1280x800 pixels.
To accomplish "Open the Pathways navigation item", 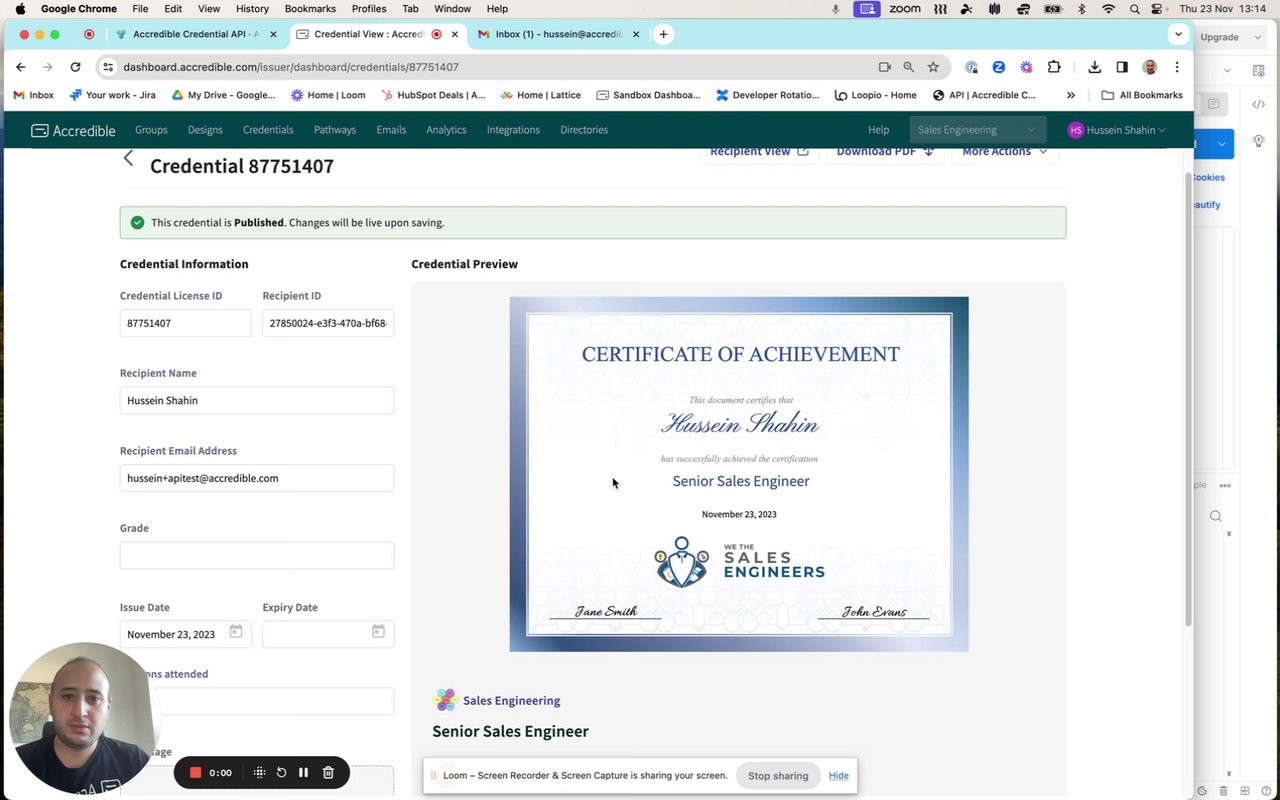I will pos(335,130).
